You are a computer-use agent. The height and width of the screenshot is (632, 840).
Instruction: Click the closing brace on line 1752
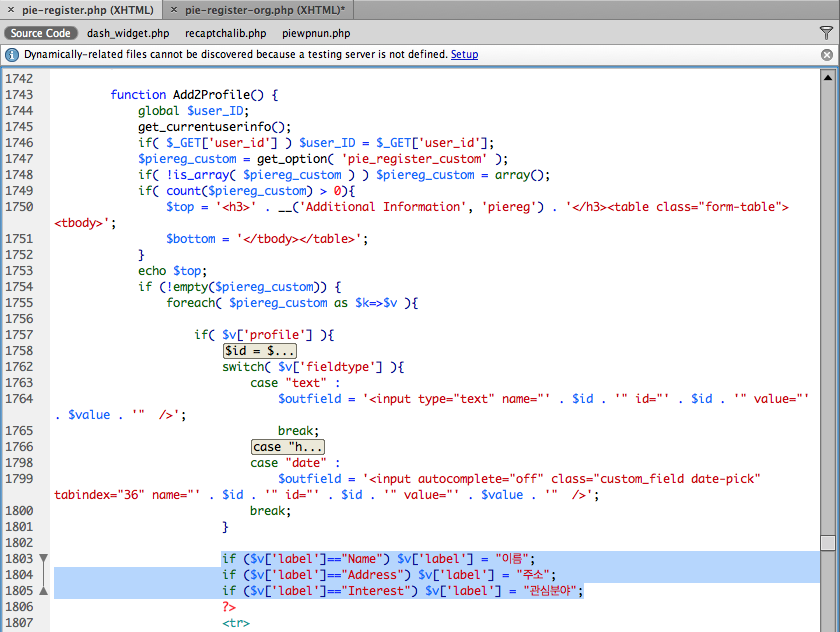[141, 255]
